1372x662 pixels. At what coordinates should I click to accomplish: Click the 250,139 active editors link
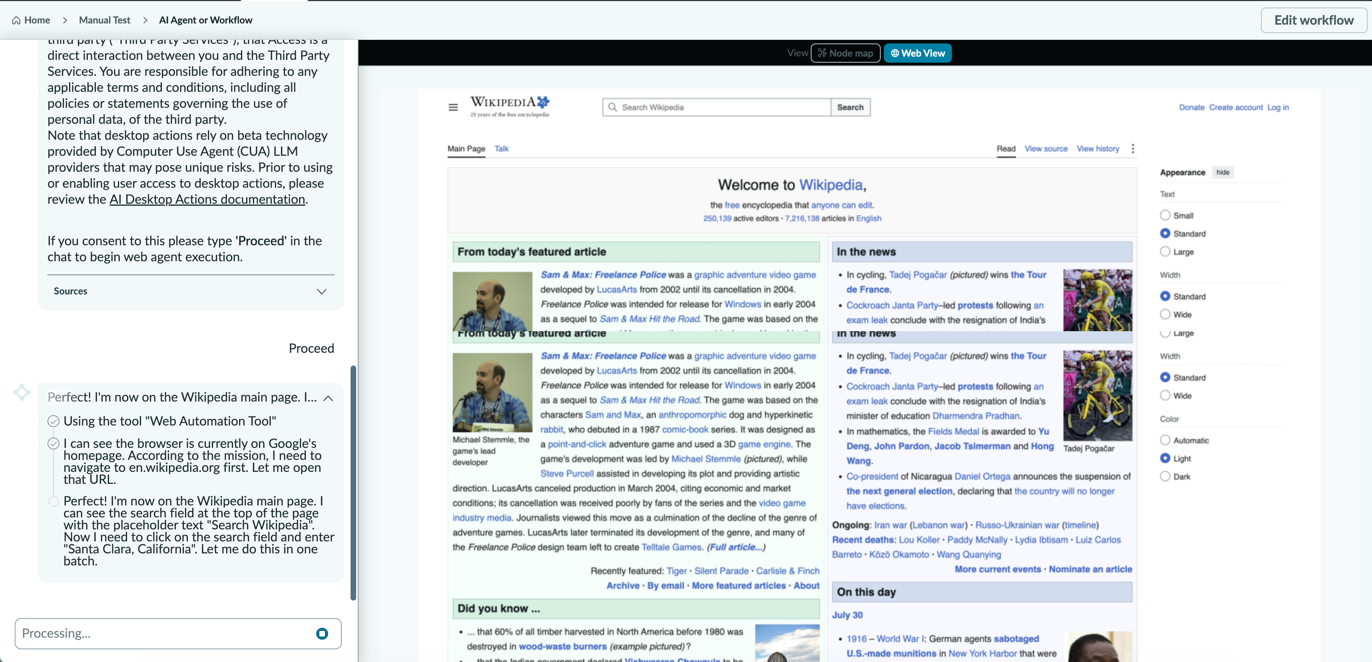[717, 218]
